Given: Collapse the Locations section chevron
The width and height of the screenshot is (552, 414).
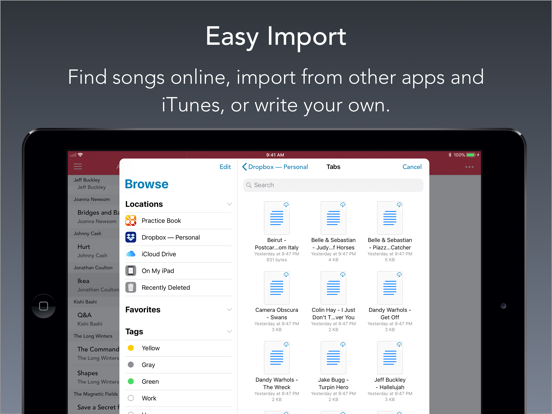Looking at the screenshot, I should 229,204.
